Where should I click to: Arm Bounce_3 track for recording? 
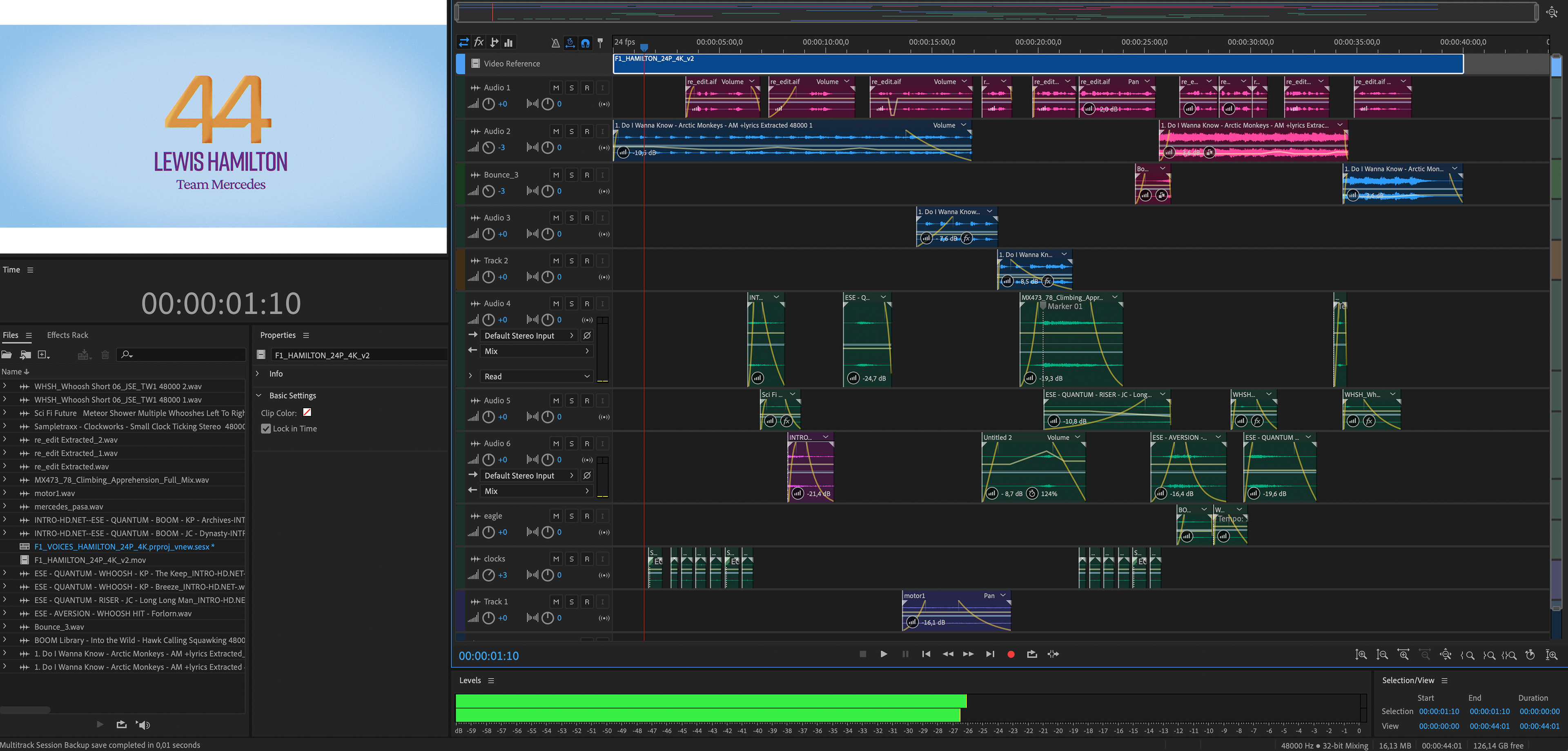point(587,175)
